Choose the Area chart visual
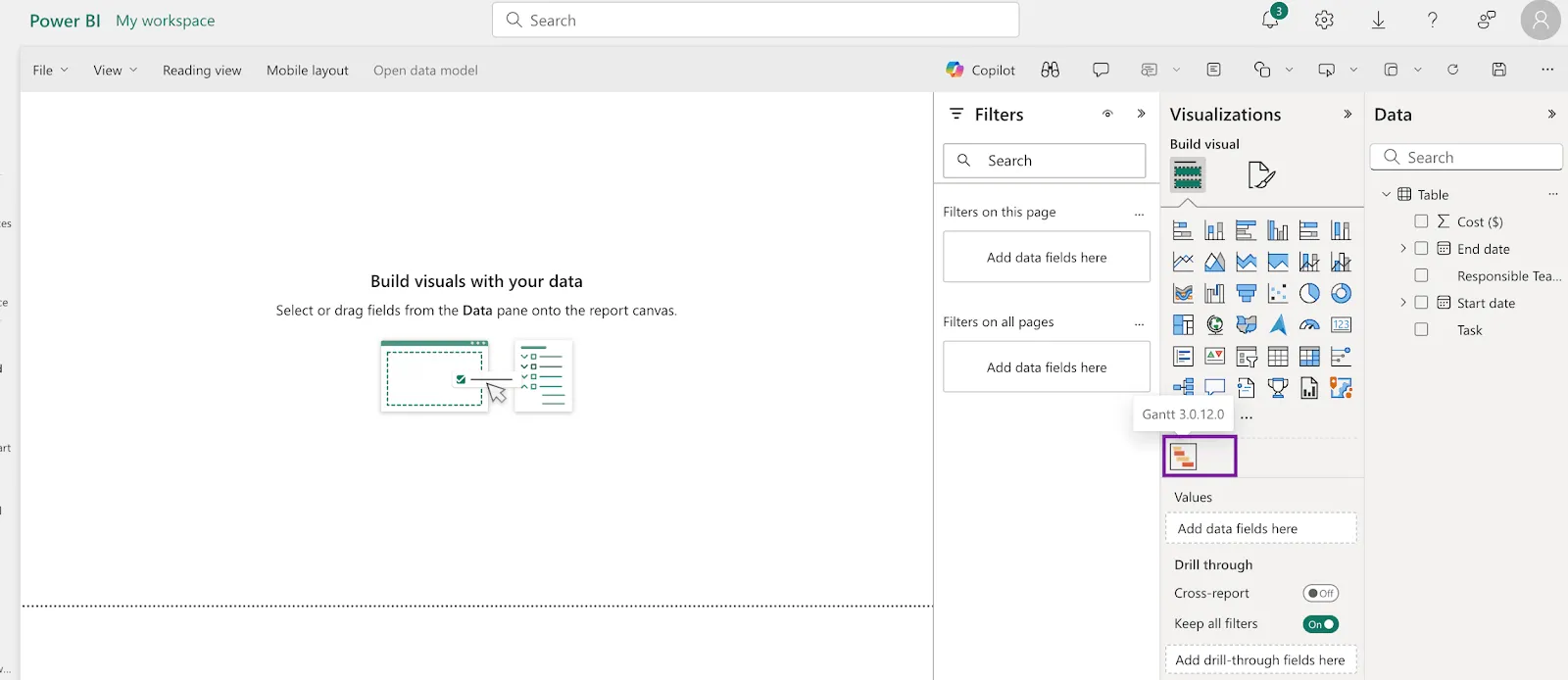Image resolution: width=1568 pixels, height=680 pixels. [1214, 263]
